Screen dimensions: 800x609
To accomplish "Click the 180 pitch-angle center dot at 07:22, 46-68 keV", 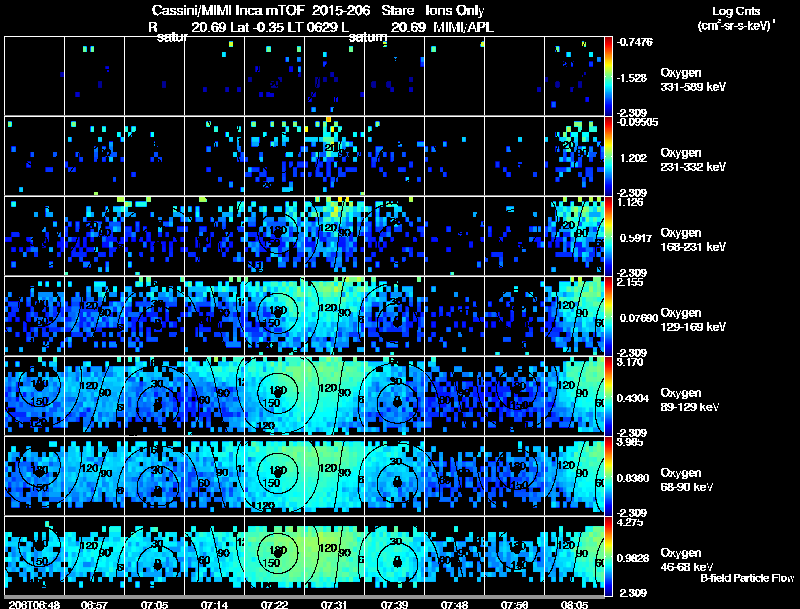I will tap(278, 553).
